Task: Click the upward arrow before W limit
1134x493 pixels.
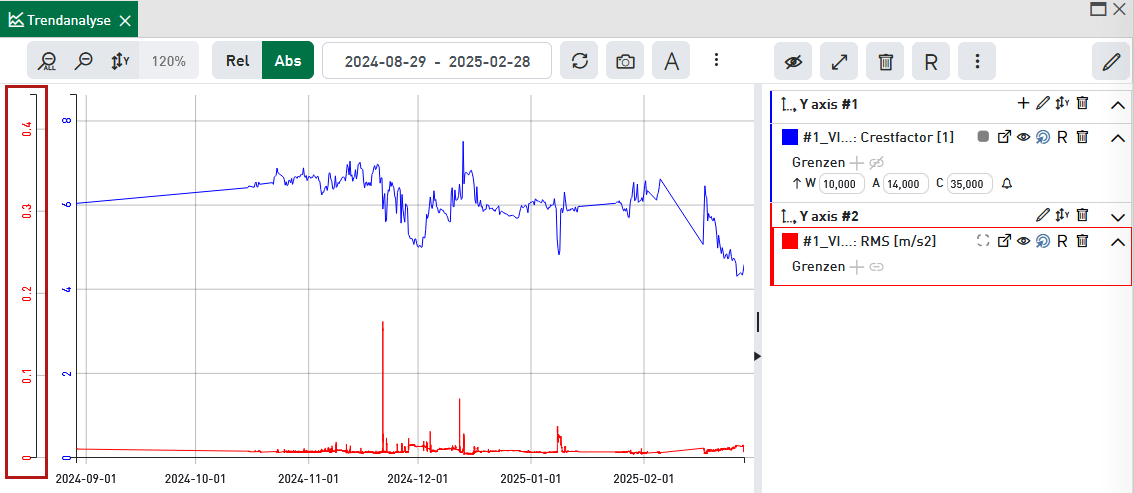Action: click(x=796, y=184)
